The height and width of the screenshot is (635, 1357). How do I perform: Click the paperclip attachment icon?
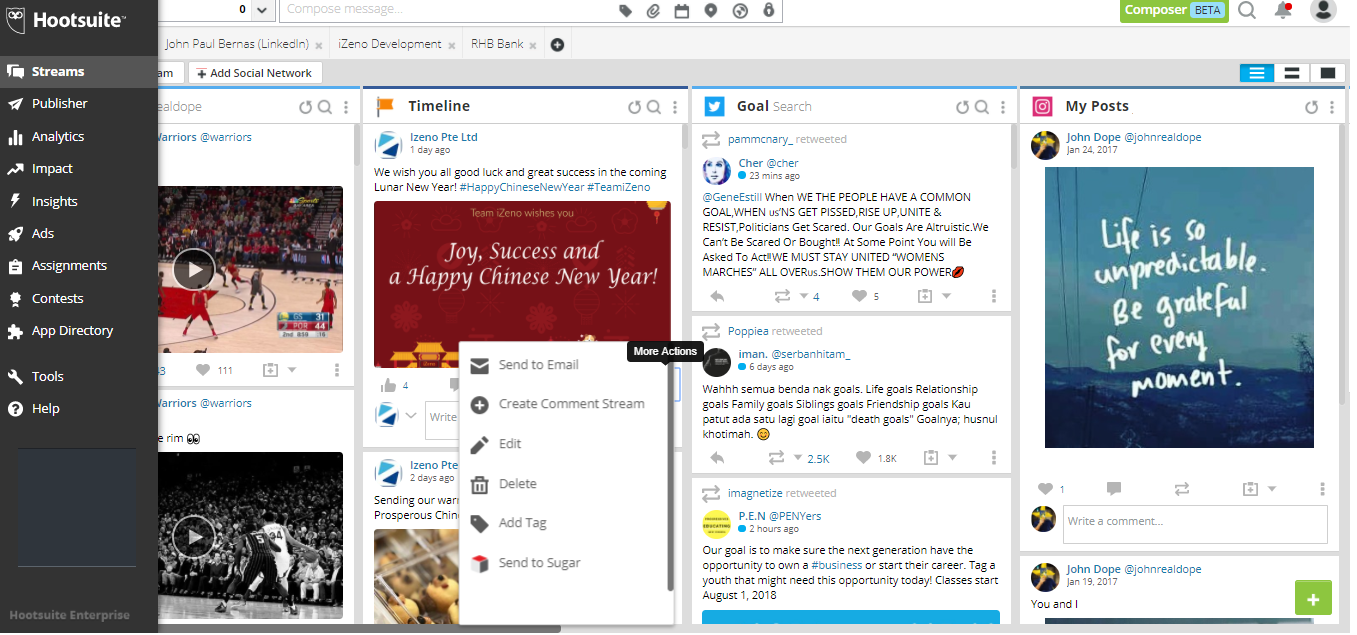653,11
